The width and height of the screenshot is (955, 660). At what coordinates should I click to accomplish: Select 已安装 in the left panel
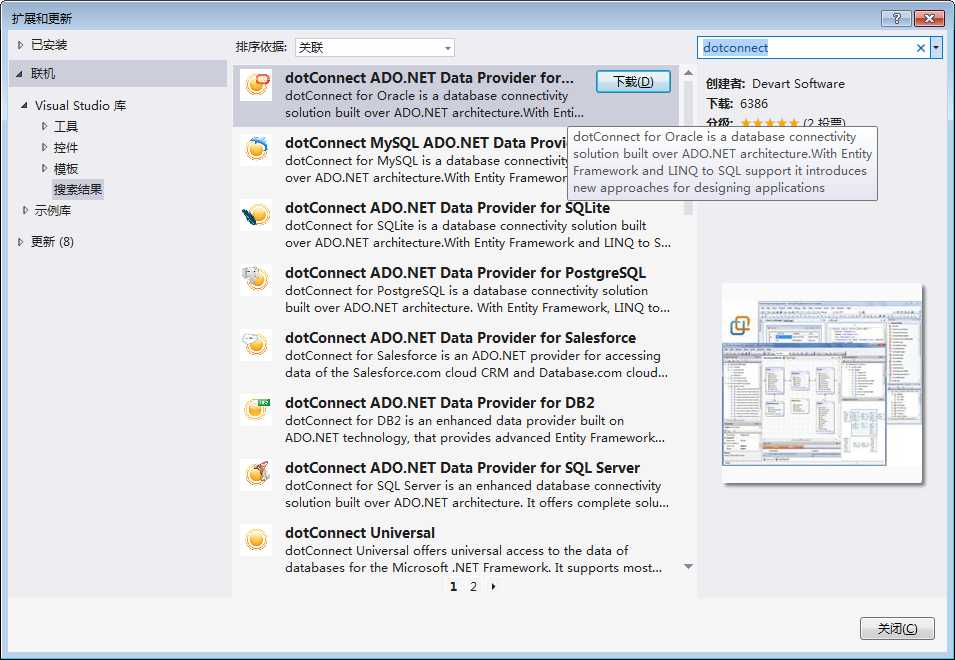[49, 44]
